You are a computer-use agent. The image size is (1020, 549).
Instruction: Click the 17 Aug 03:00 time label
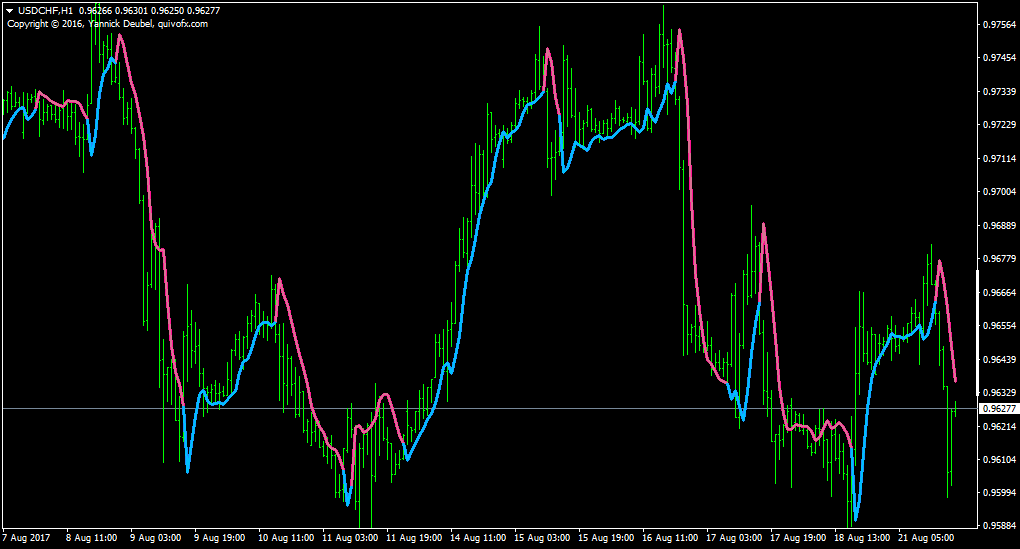(734, 538)
